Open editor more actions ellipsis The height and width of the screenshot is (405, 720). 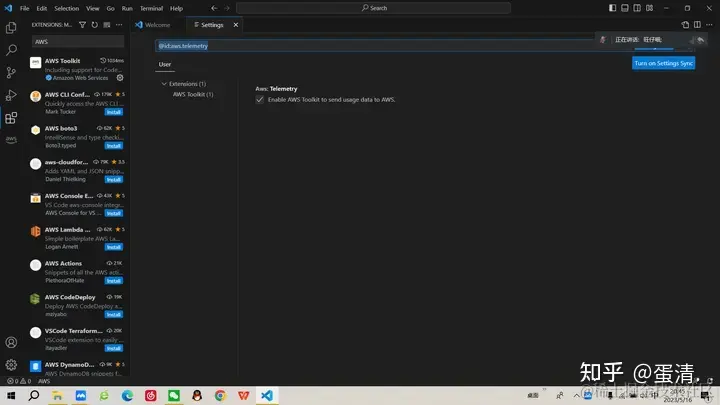click(709, 25)
